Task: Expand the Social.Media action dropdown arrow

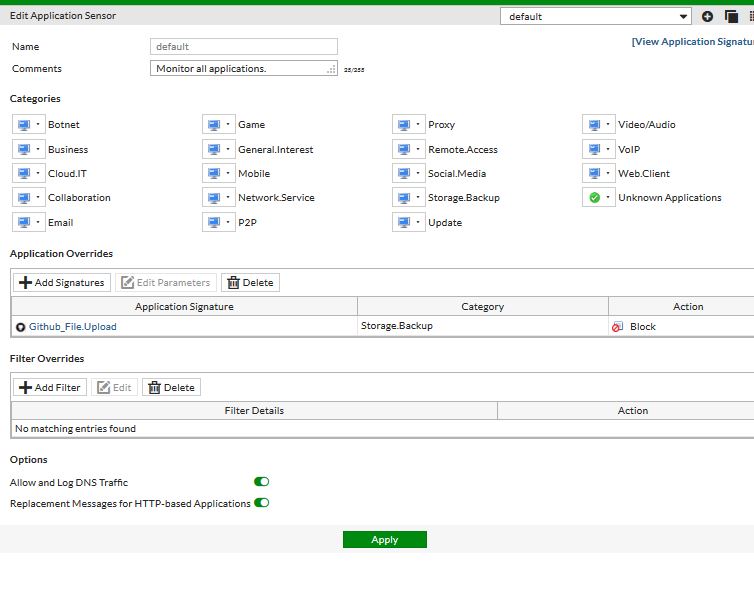Action: click(x=419, y=174)
